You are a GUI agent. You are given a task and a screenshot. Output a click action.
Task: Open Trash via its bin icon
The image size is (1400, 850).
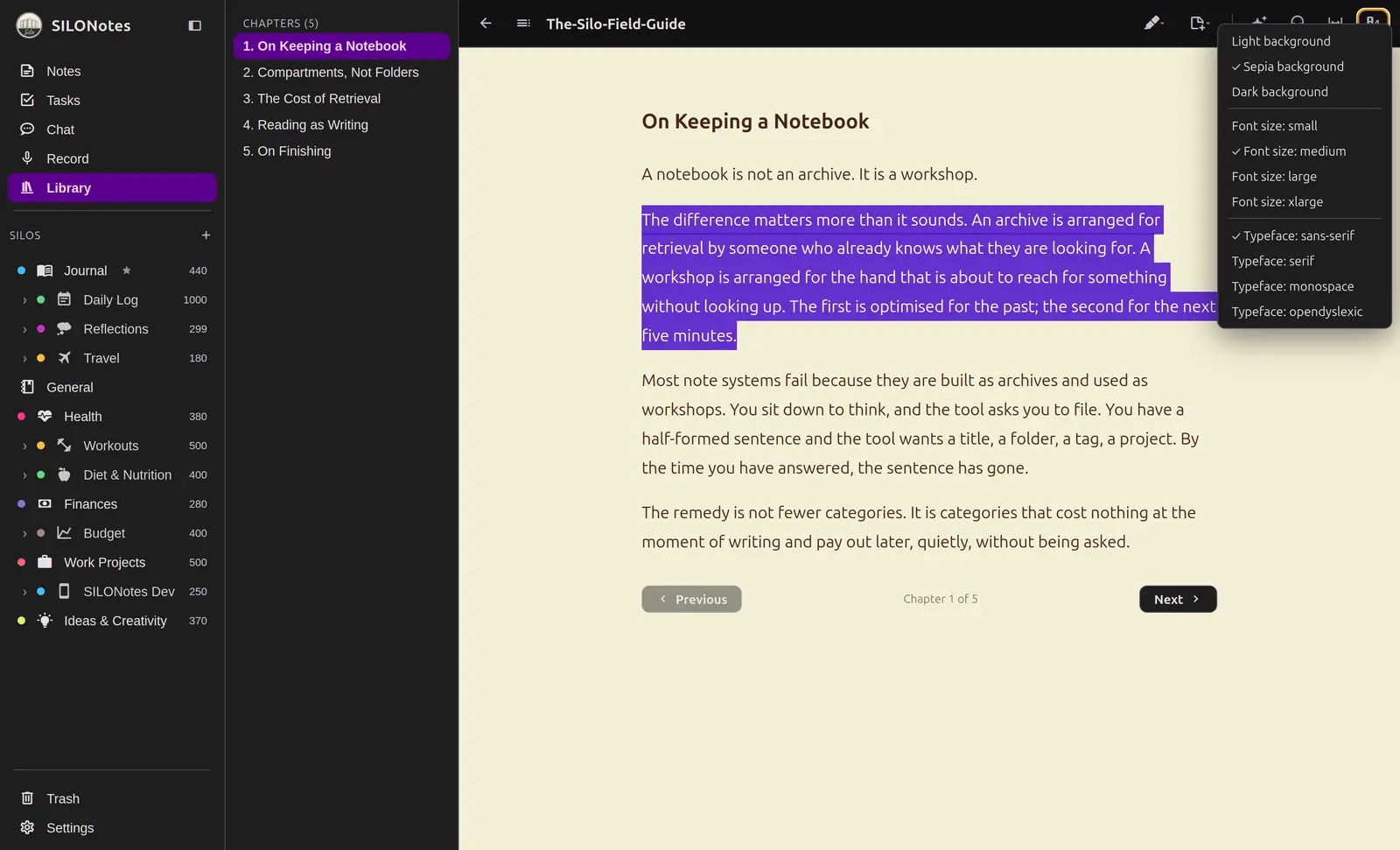pyautogui.click(x=27, y=798)
